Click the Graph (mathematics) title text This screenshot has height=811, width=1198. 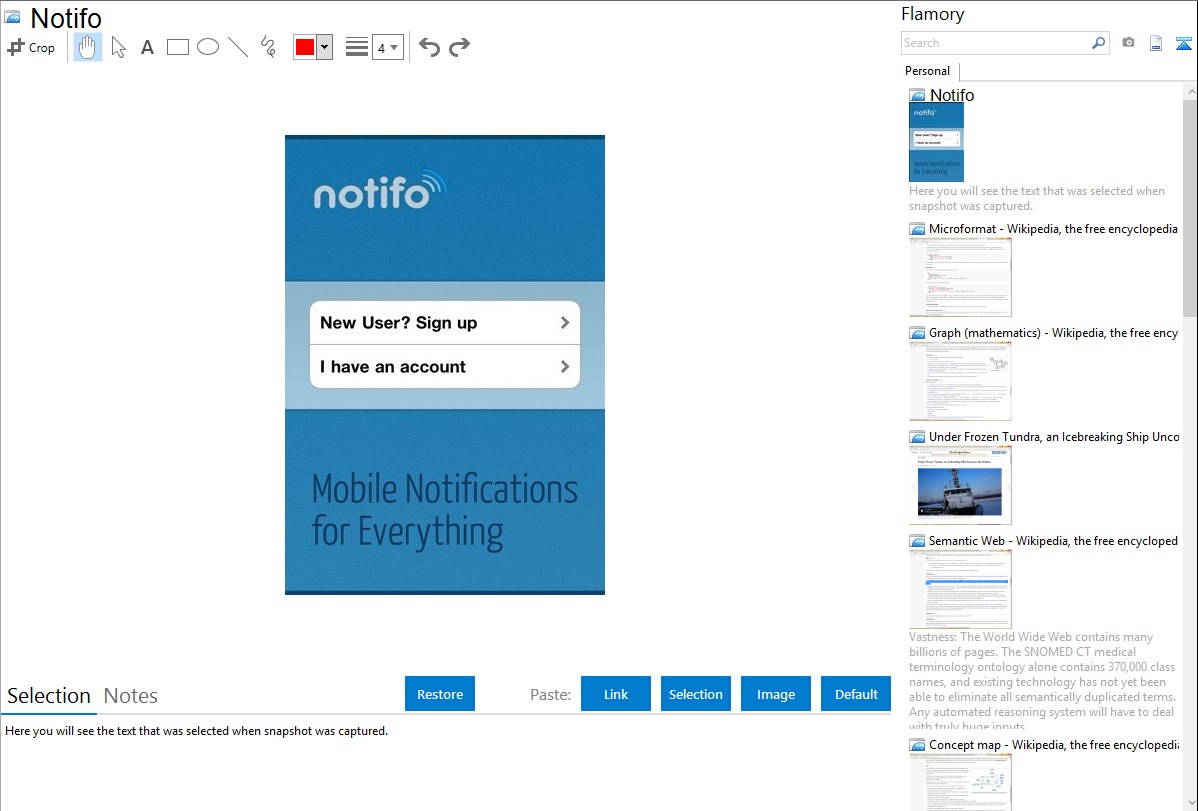1053,333
